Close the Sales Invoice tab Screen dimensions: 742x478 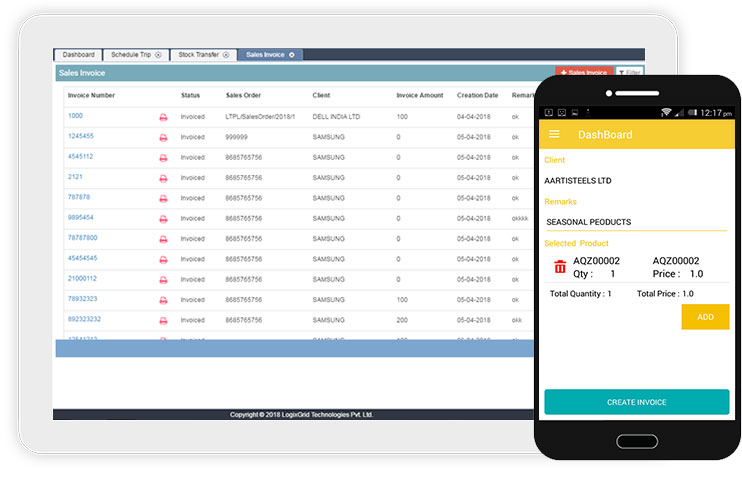[x=292, y=55]
